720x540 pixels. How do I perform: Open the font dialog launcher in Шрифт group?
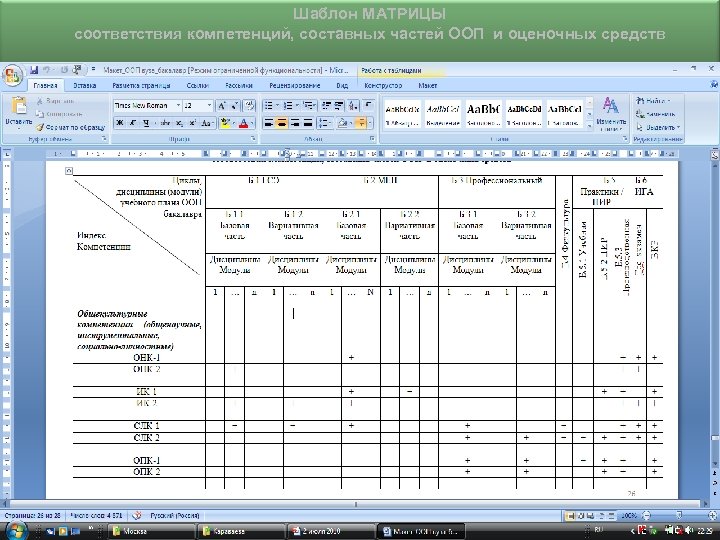[x=253, y=138]
